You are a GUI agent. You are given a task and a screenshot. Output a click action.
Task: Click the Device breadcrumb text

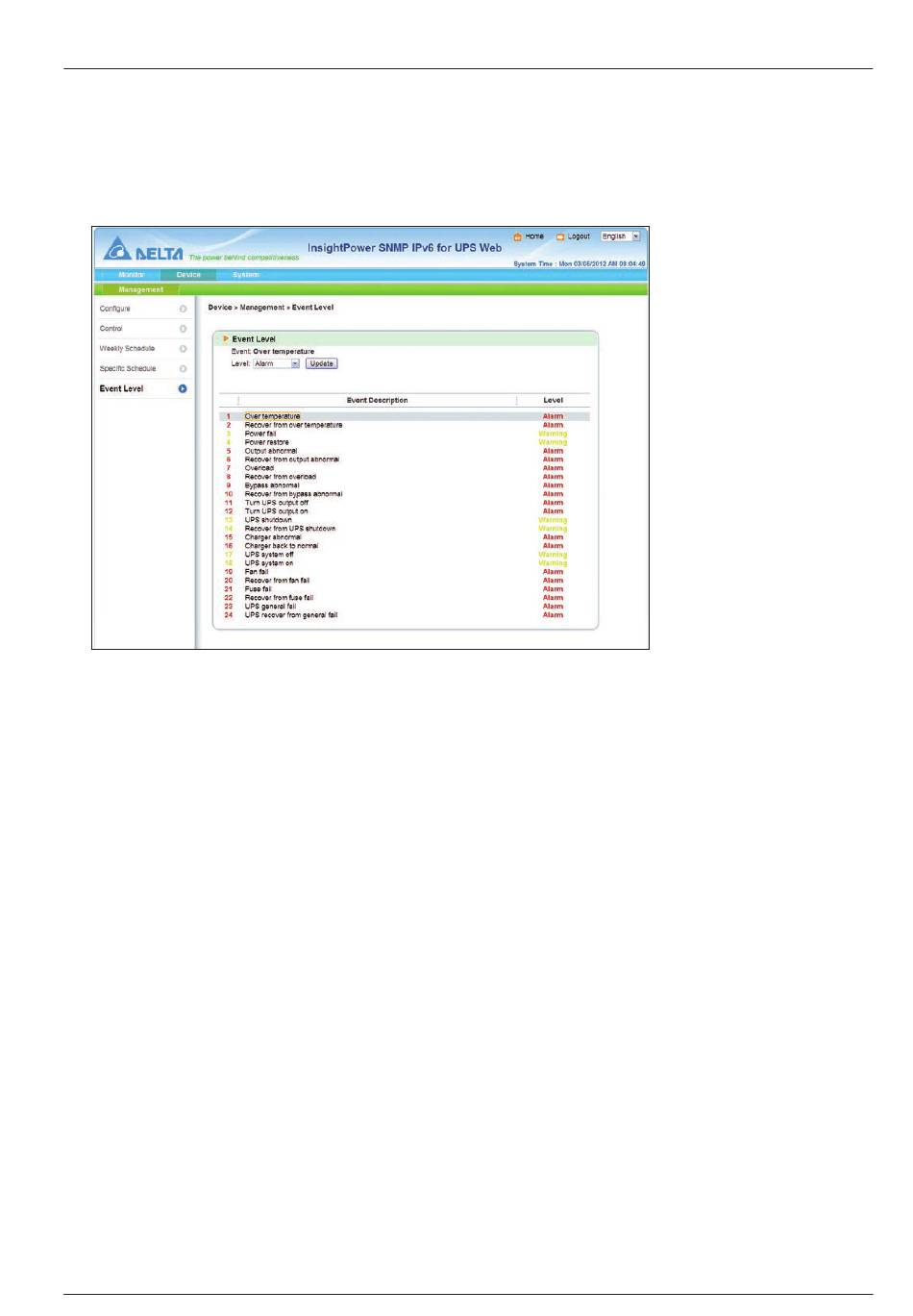(x=220, y=308)
